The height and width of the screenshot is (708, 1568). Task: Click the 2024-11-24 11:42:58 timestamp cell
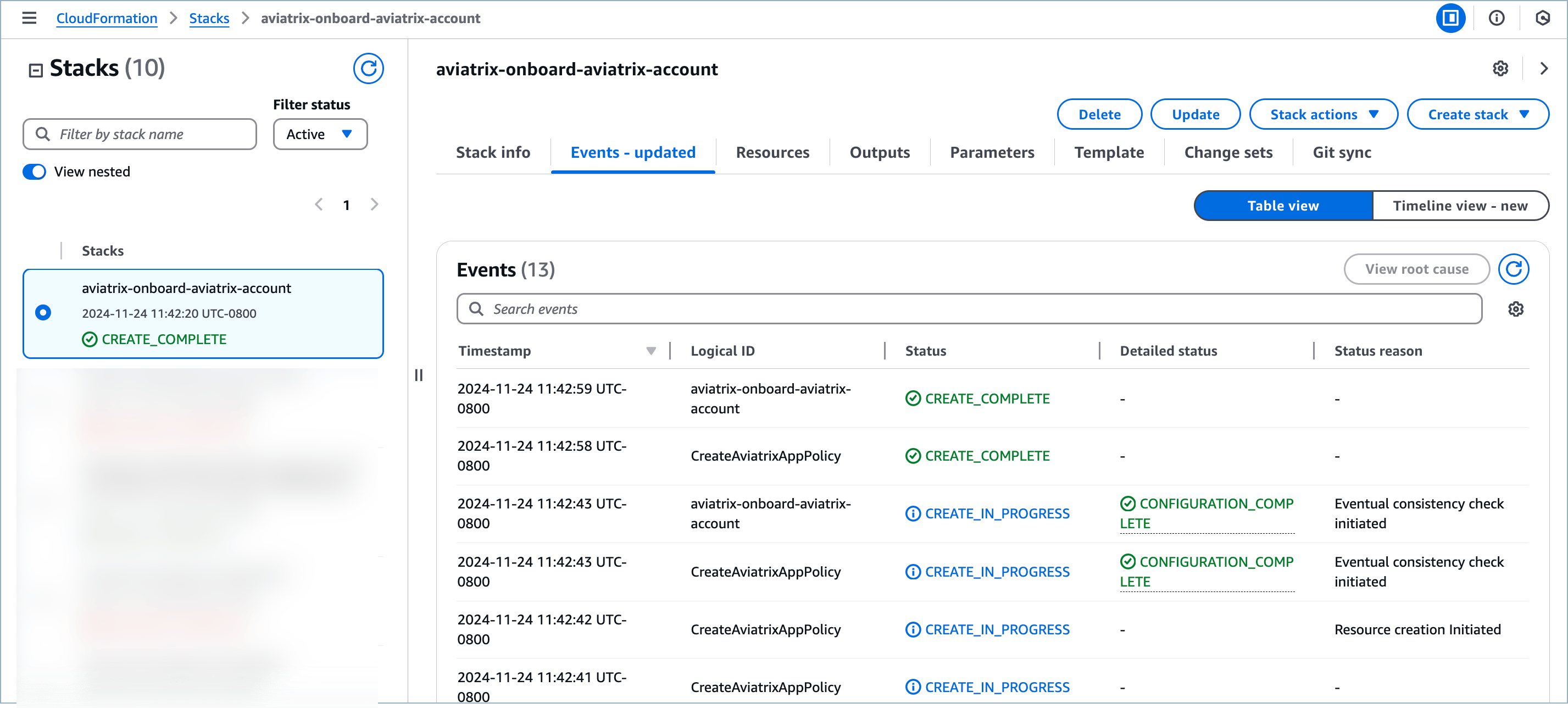pos(542,456)
